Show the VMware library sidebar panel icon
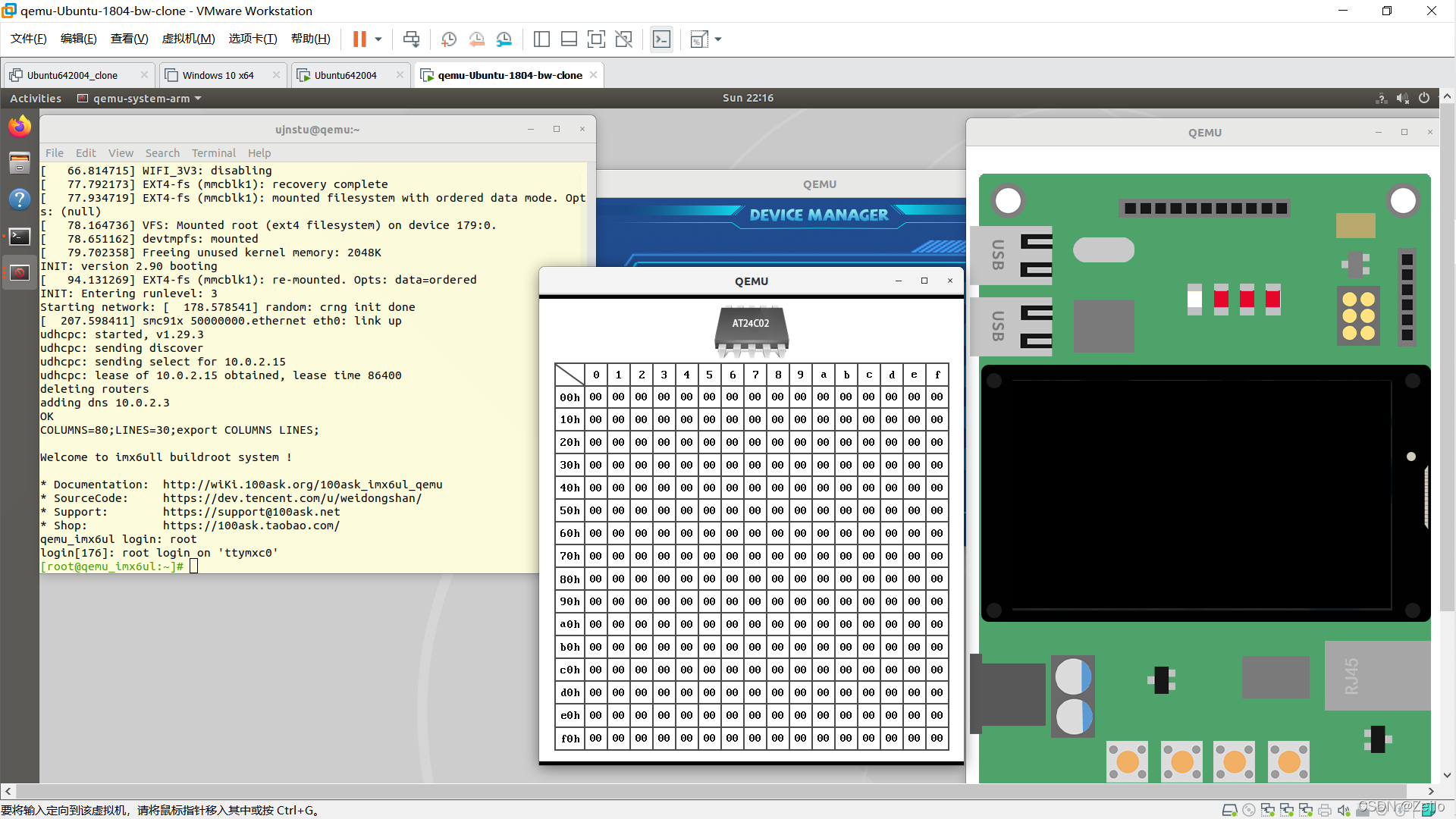 point(541,39)
